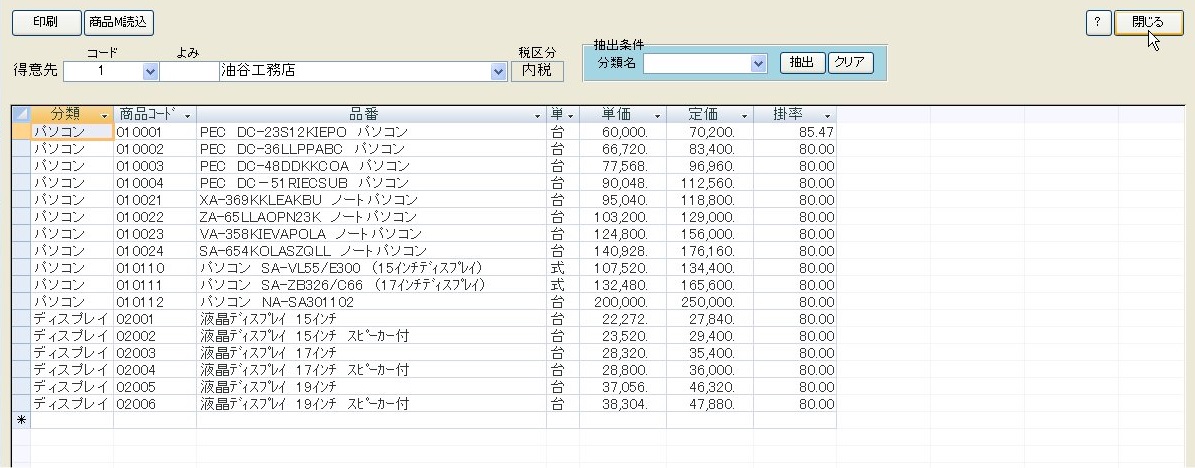Image resolution: width=1195 pixels, height=468 pixels.
Task: Click the 印刷 print button
Action: coord(45,20)
